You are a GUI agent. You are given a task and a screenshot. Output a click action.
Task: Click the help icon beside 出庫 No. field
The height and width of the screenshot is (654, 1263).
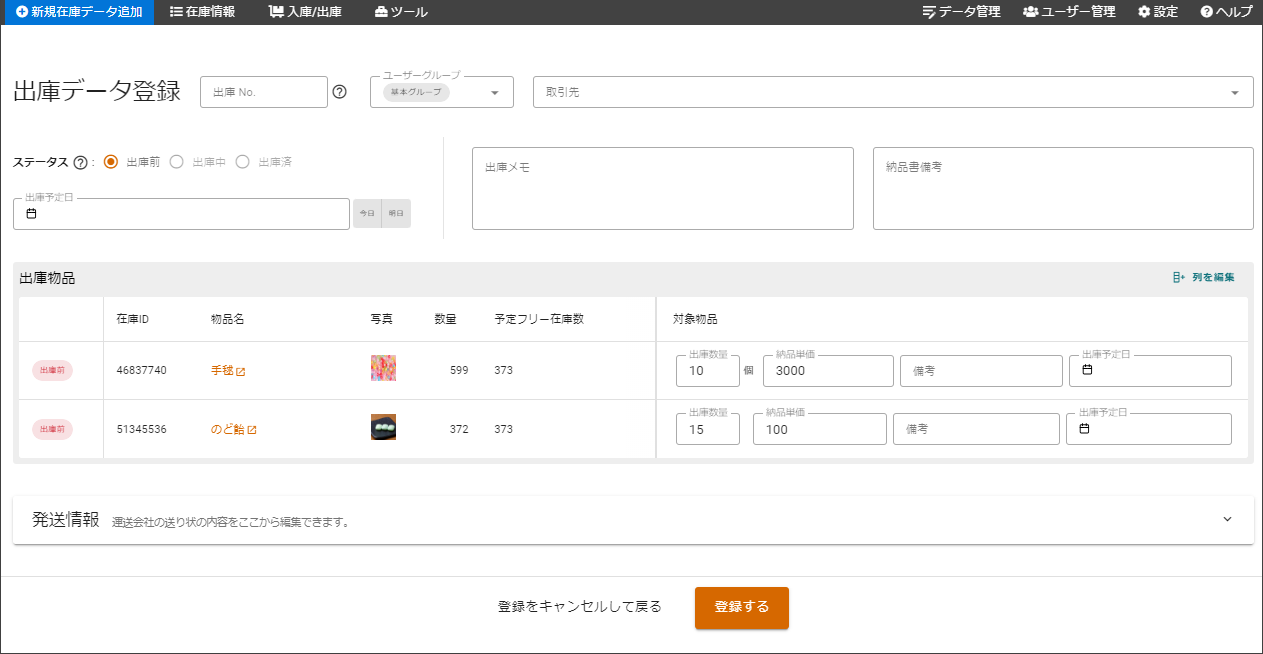[339, 92]
